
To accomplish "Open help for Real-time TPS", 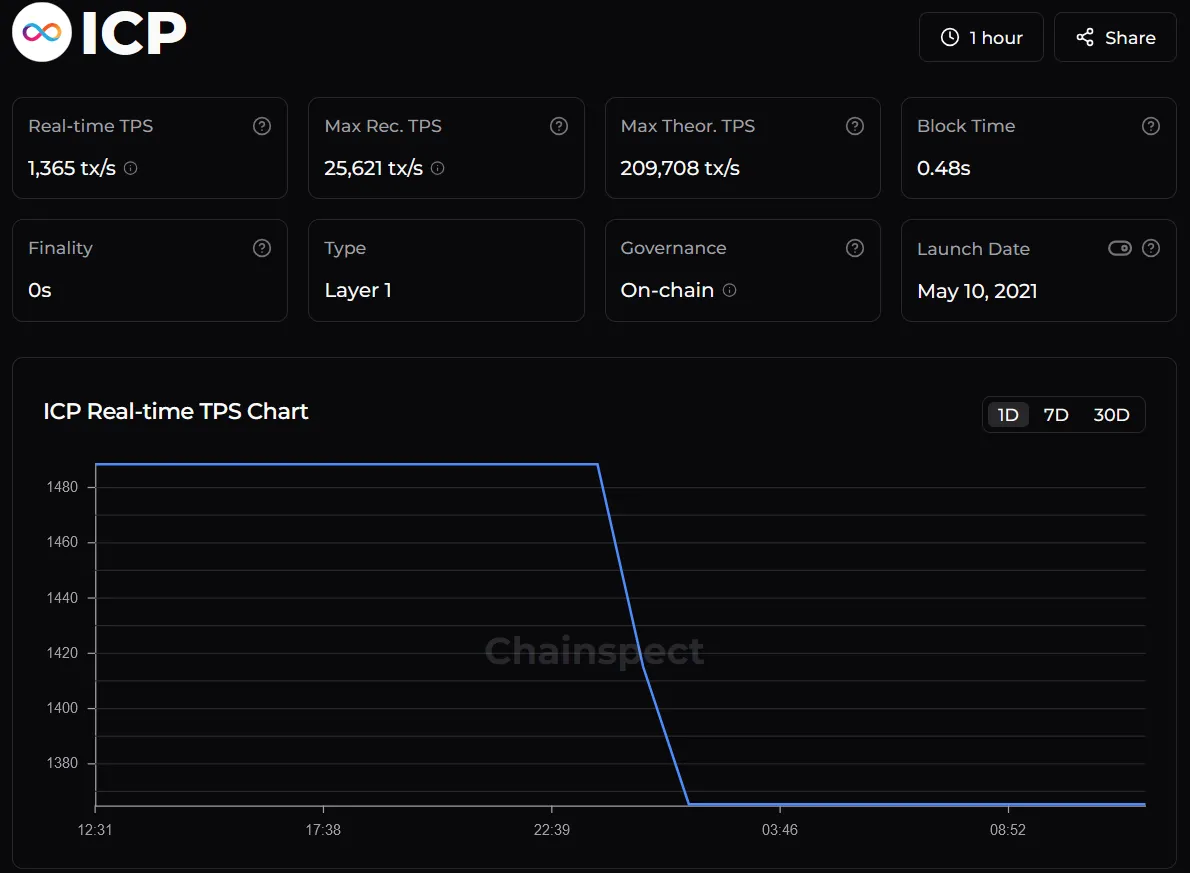I will 262,126.
